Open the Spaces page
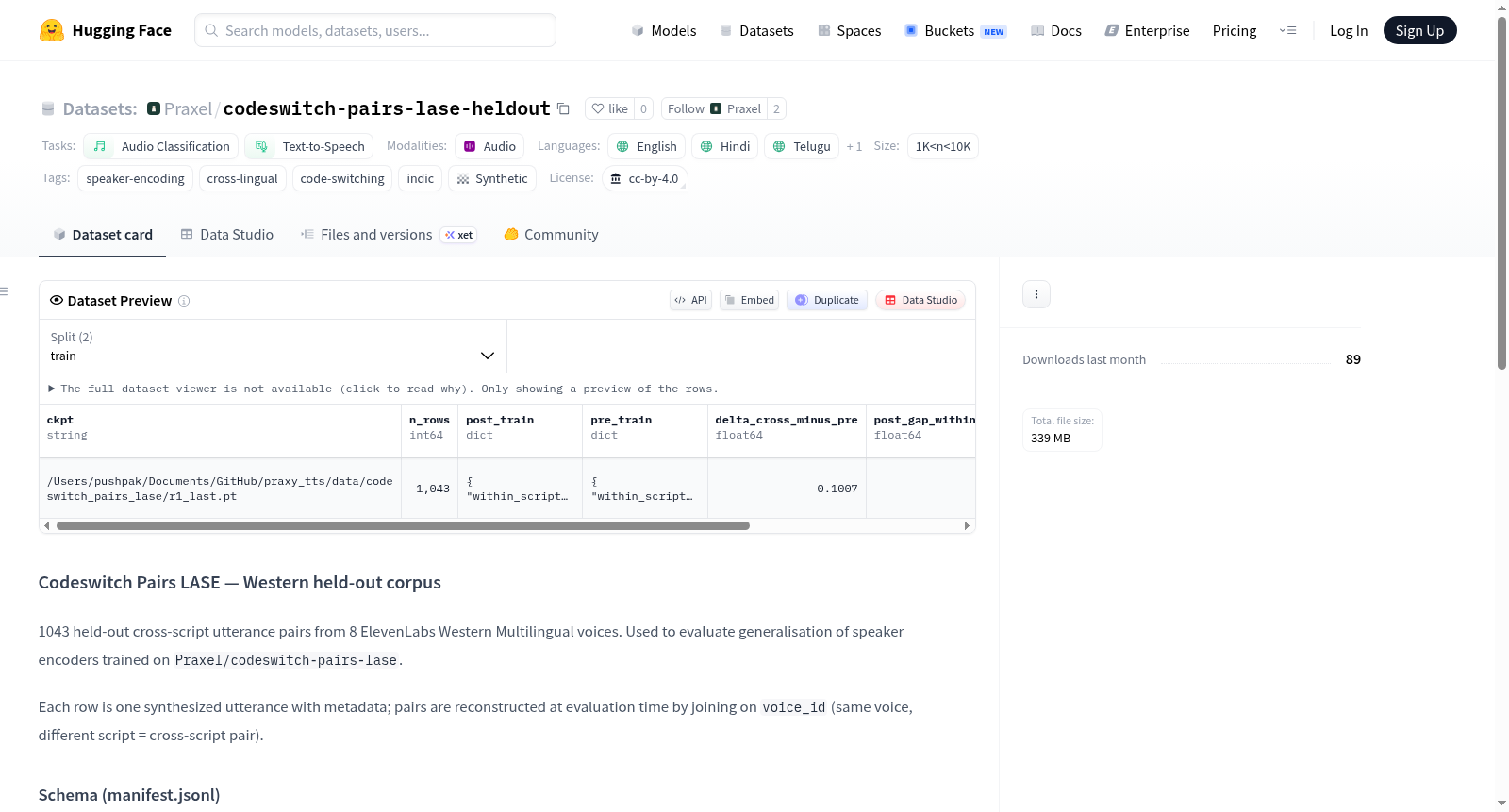Screen dimensions: 1509x812 click(850, 30)
